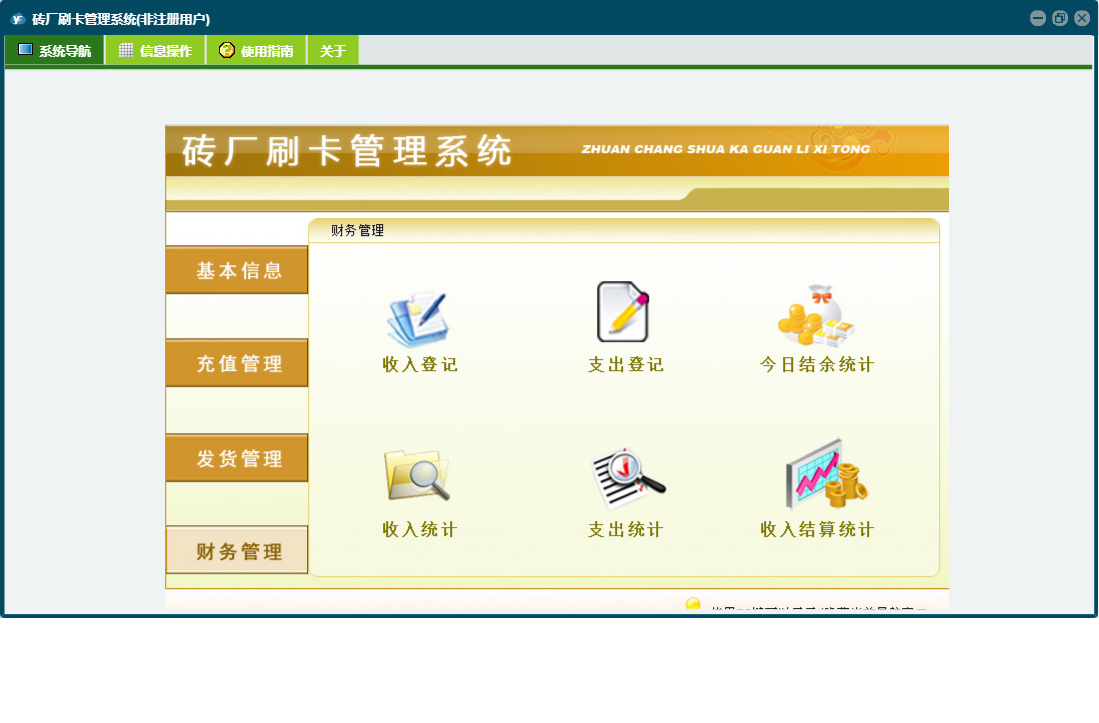Click the 财务管理 panel header text
The height and width of the screenshot is (723, 1099).
coord(357,230)
